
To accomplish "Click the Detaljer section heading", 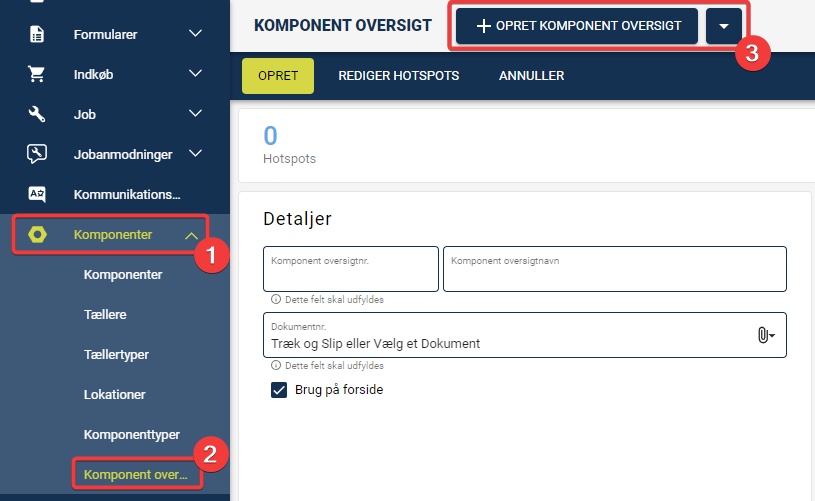I will coord(297,219).
